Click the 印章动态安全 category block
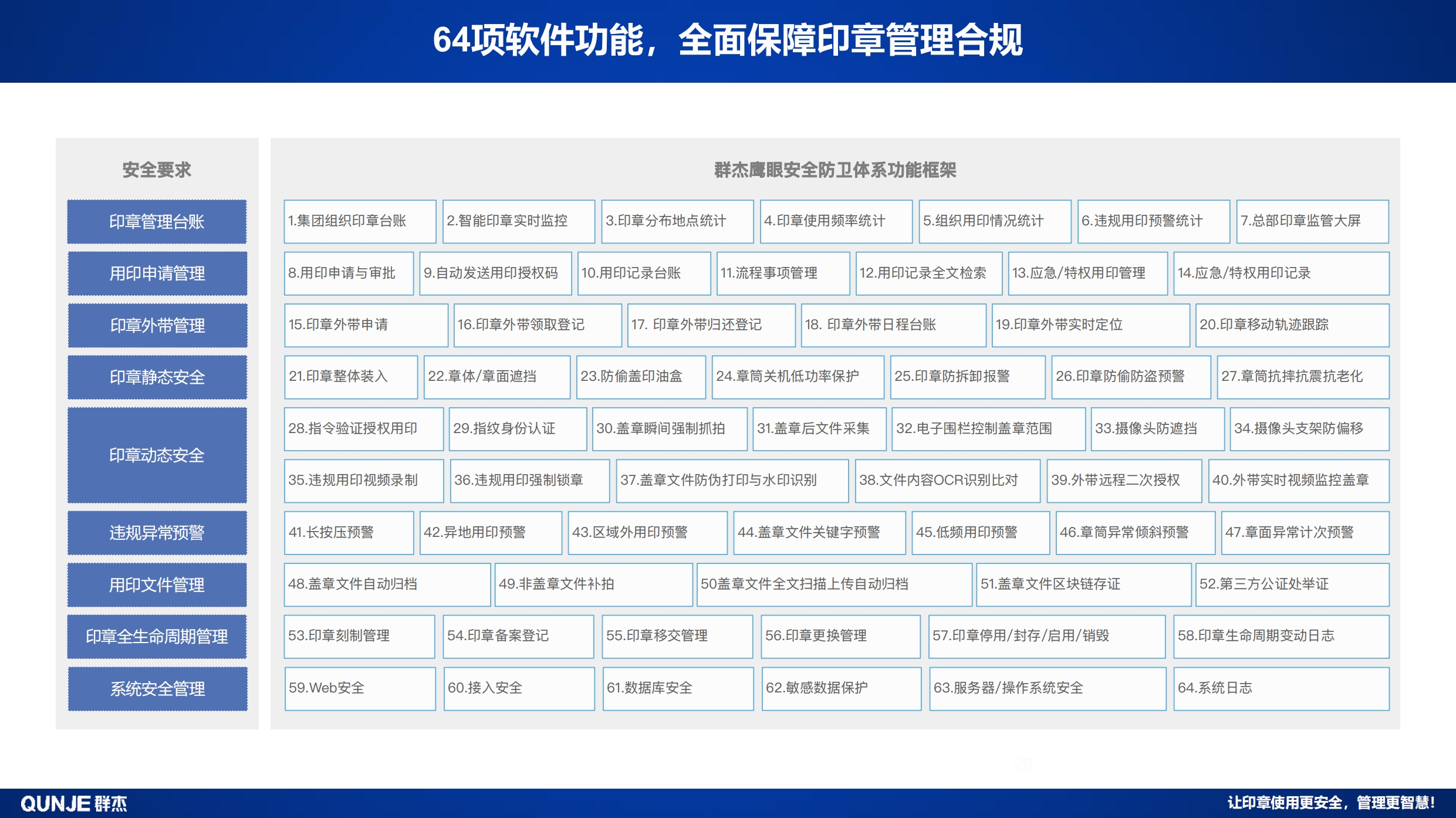 [x=157, y=455]
